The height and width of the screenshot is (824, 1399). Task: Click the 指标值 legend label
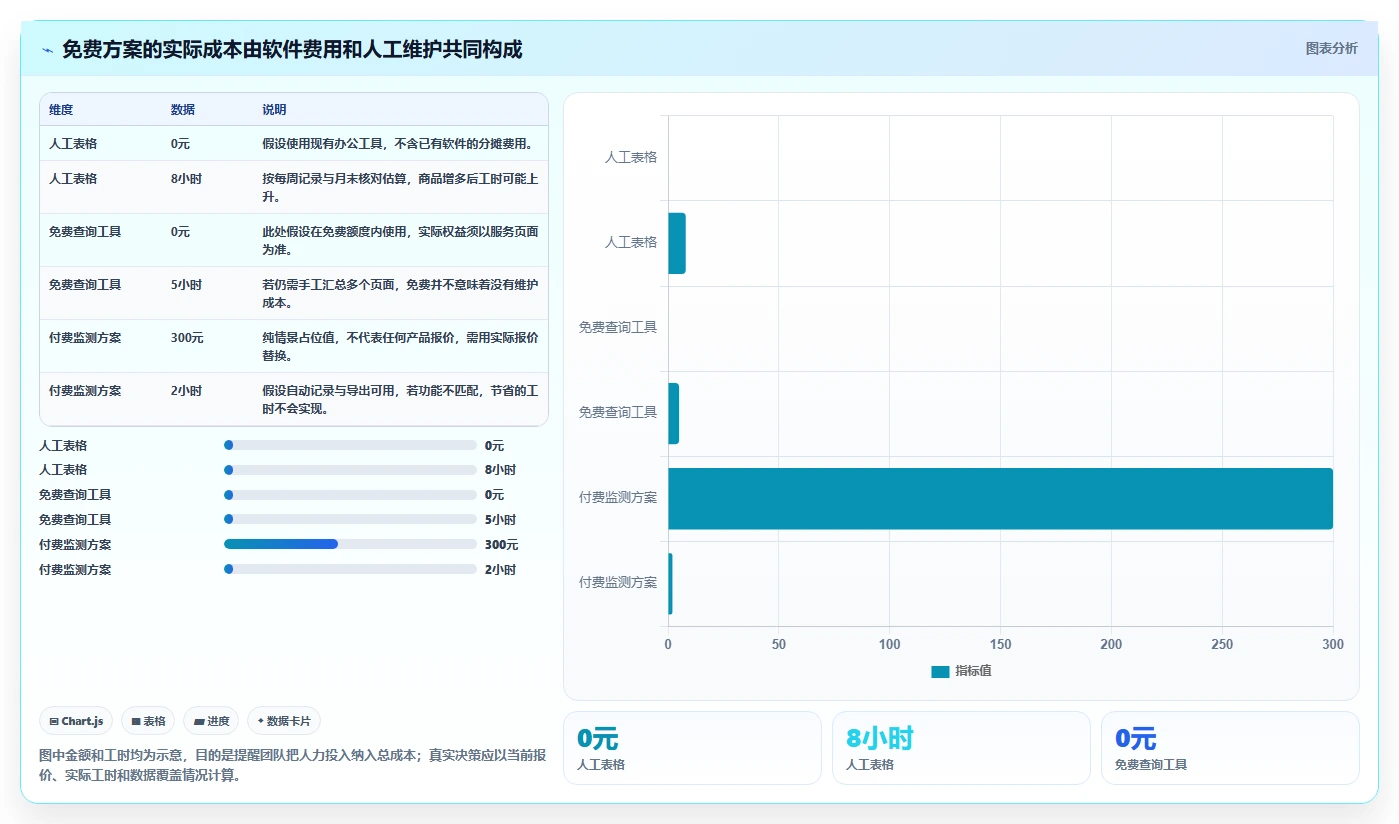click(x=973, y=671)
